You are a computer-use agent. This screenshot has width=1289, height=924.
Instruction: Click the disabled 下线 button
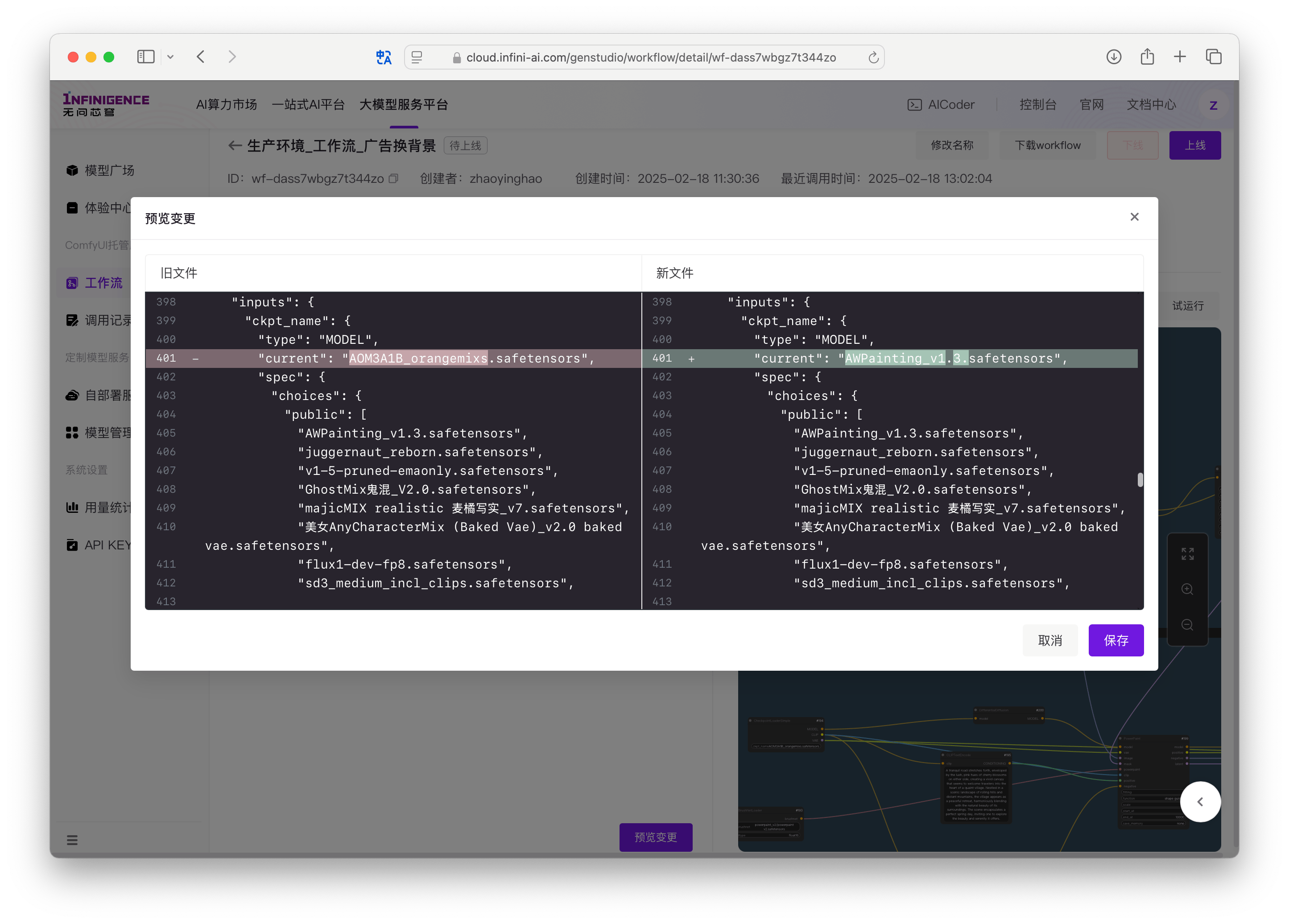tap(1132, 145)
